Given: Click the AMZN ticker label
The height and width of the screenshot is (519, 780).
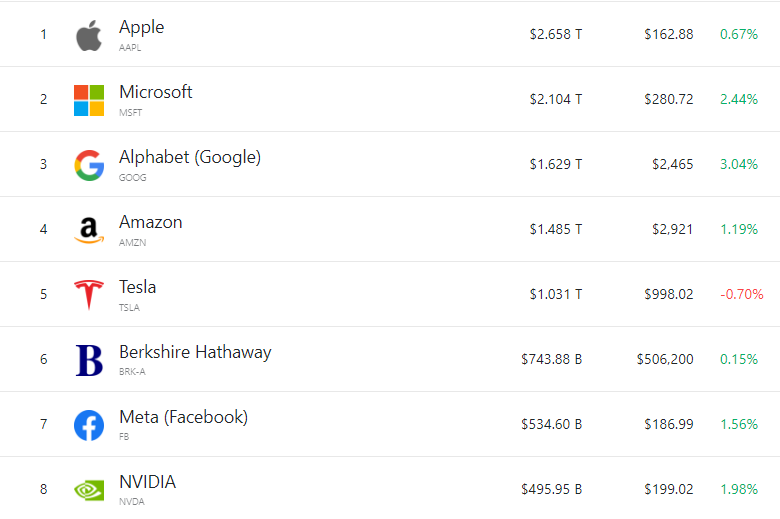Looking at the screenshot, I should tap(132, 243).
